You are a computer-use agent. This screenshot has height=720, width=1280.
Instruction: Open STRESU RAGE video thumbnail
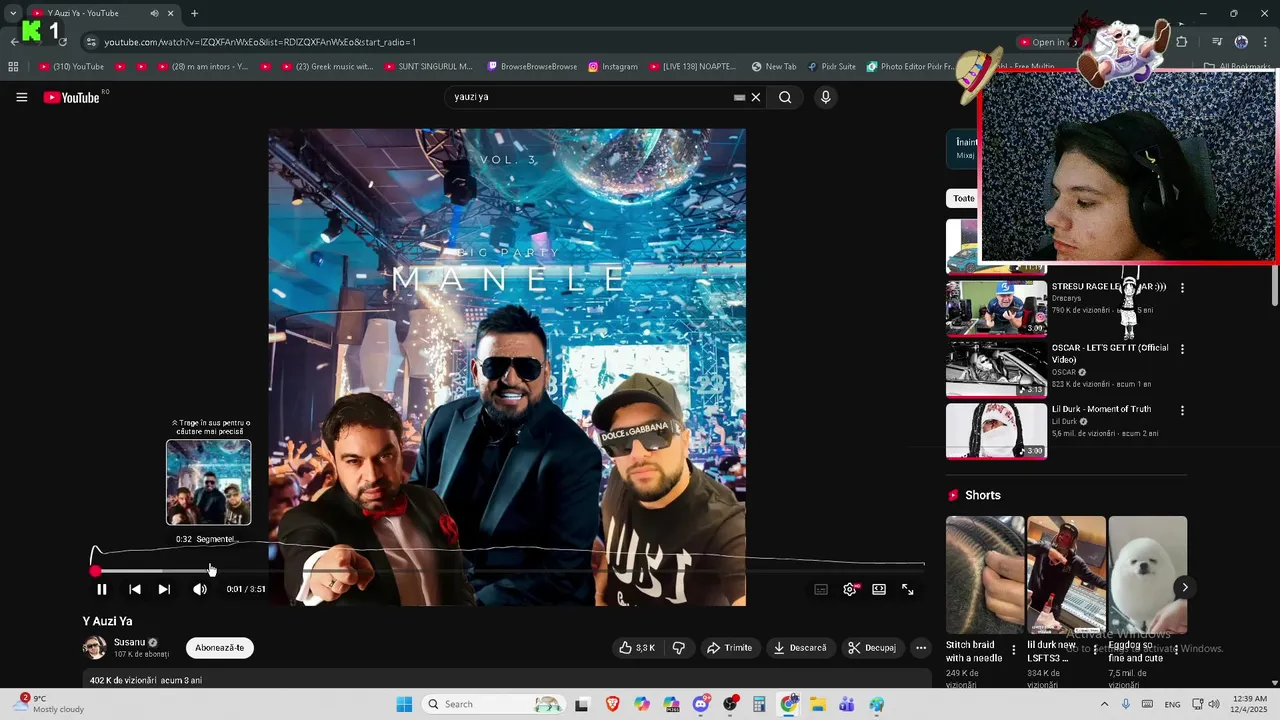tap(997, 308)
